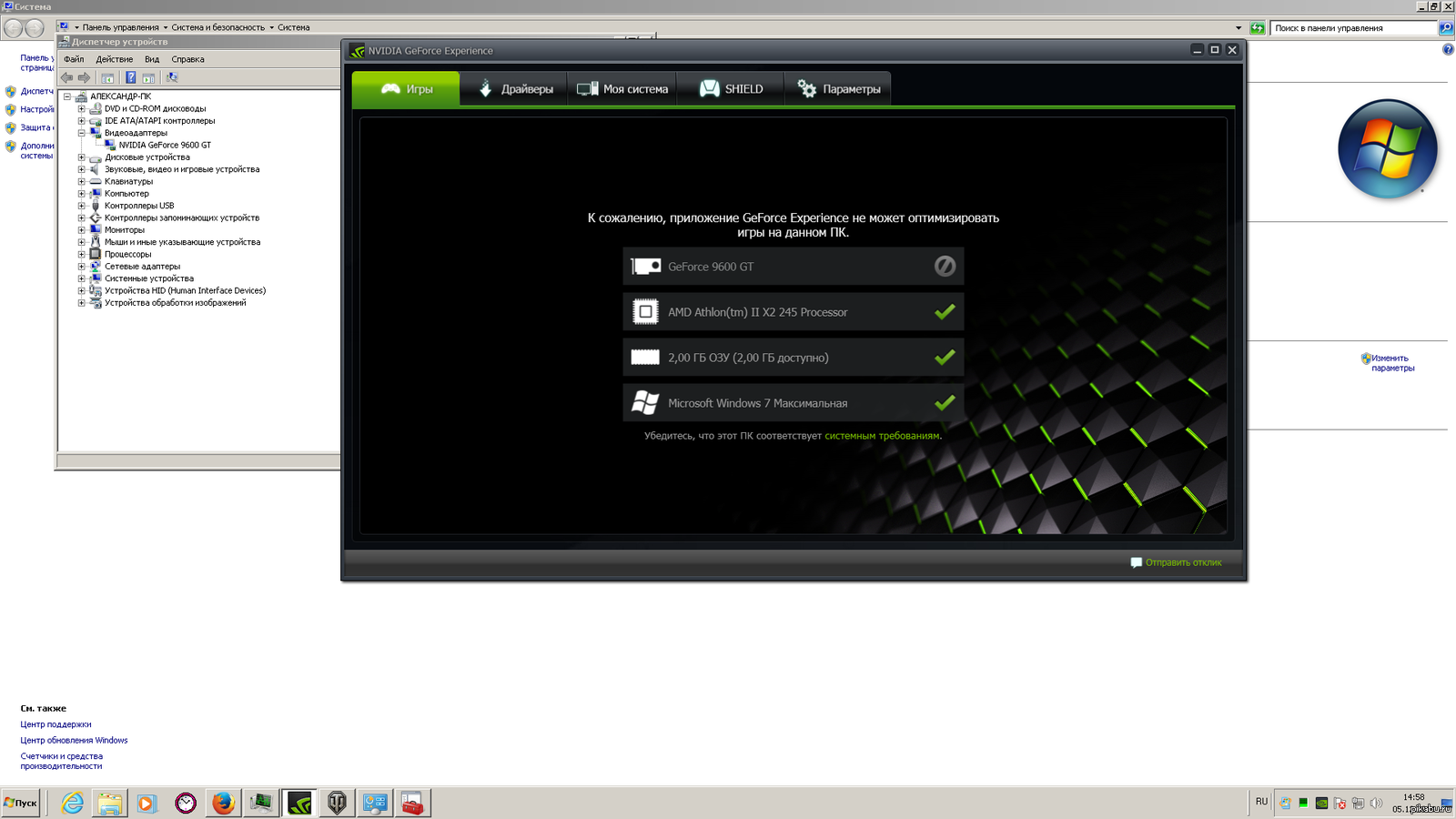
Task: Open Действие menu in Device Manager
Action: (115, 59)
